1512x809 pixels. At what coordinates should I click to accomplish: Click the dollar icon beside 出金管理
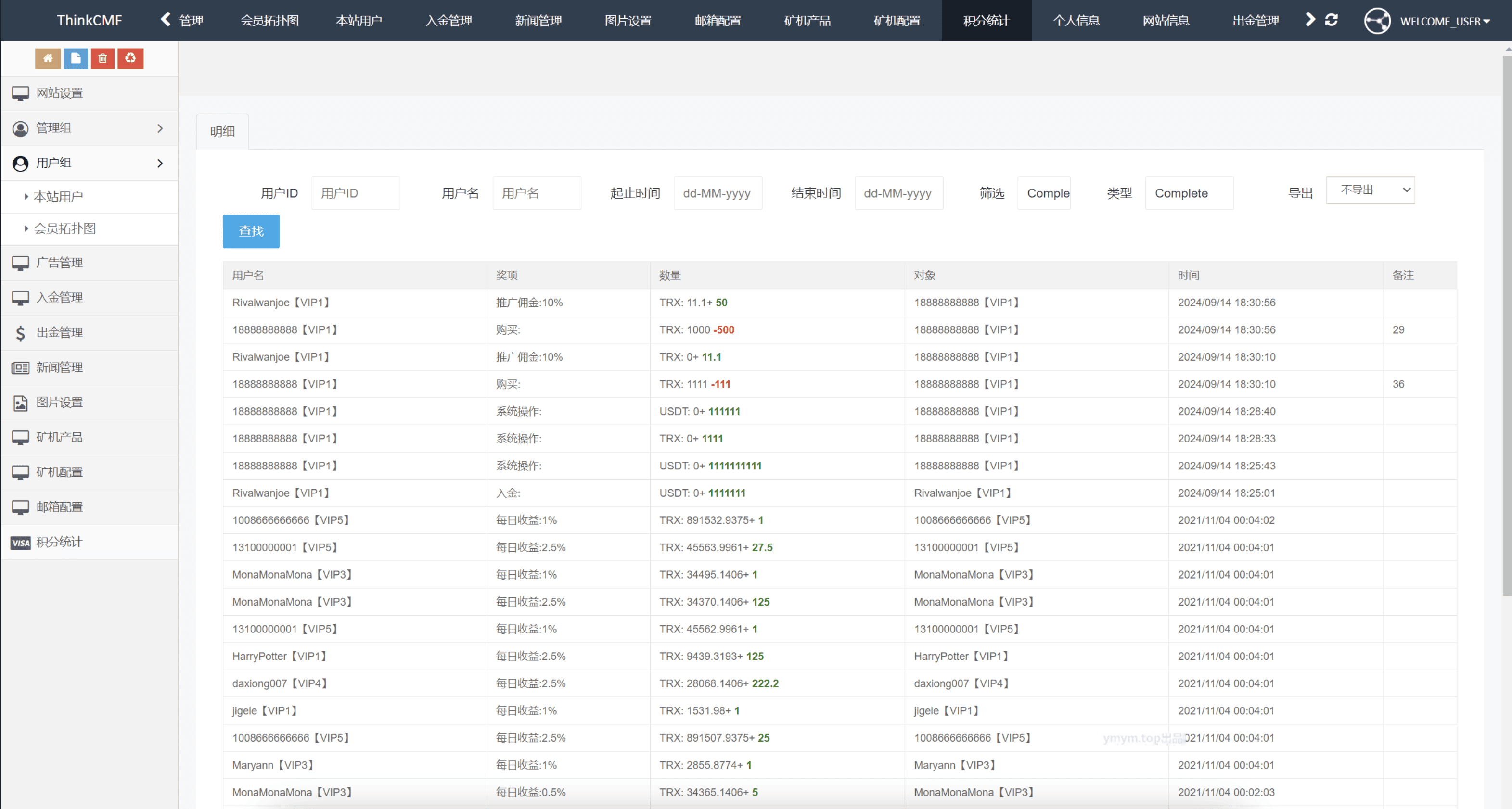(x=21, y=333)
